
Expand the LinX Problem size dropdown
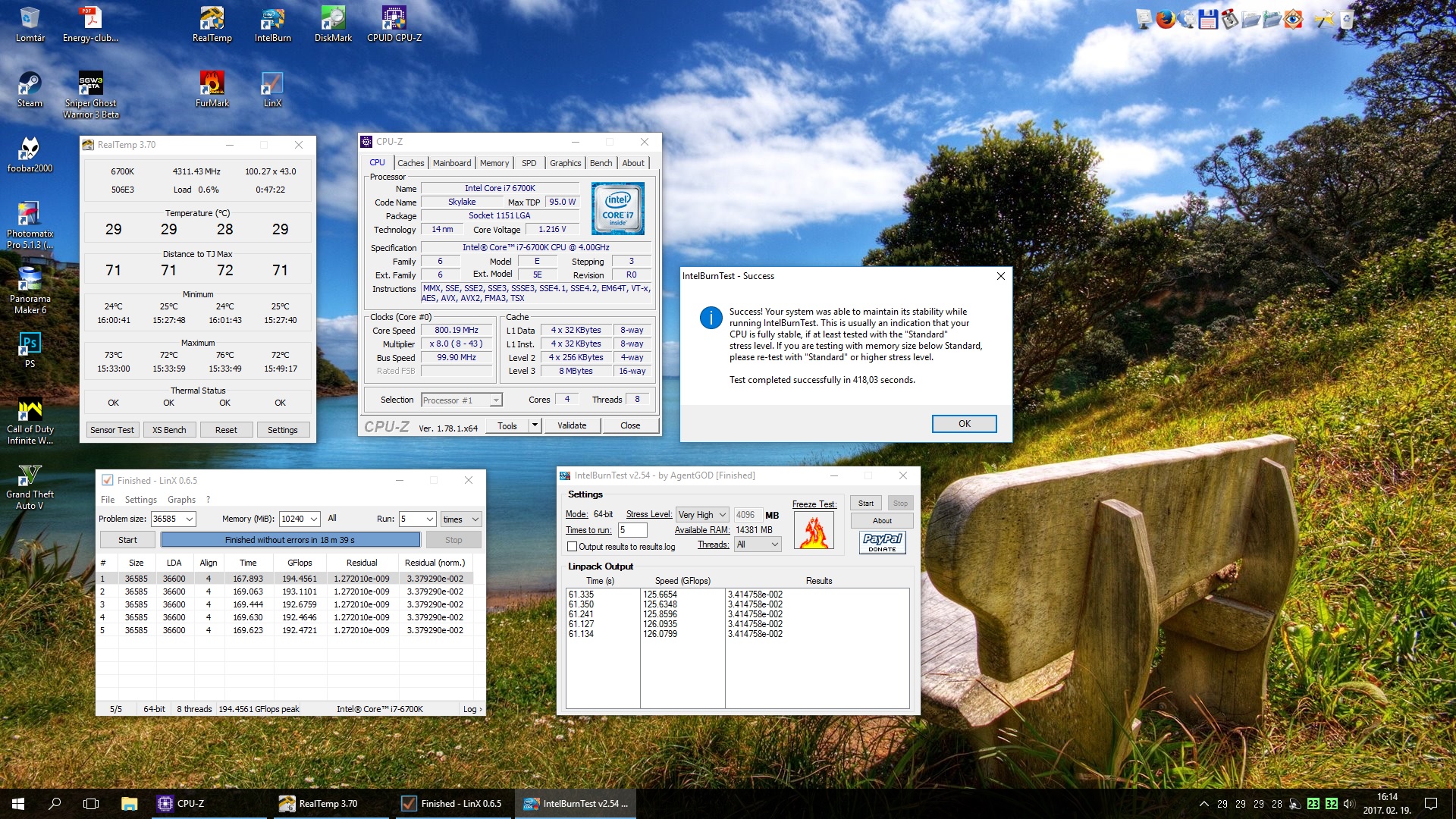189,519
